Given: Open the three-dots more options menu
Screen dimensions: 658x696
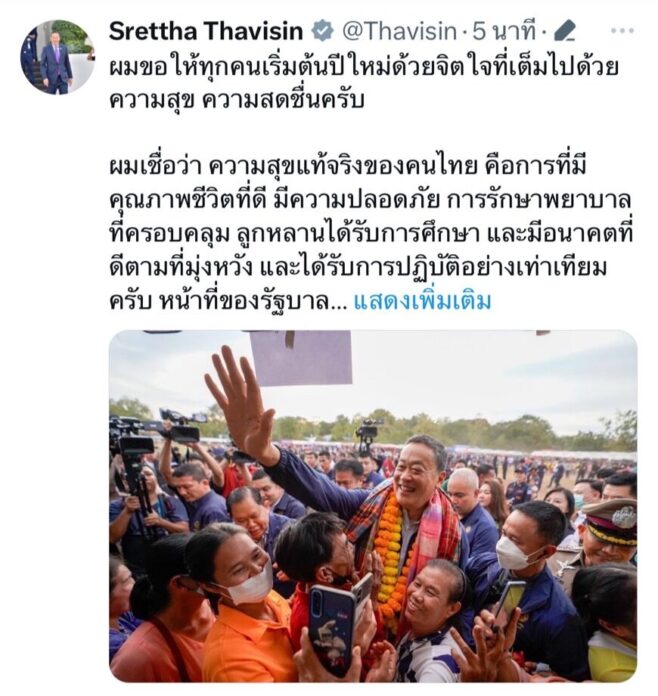Looking at the screenshot, I should (622, 31).
